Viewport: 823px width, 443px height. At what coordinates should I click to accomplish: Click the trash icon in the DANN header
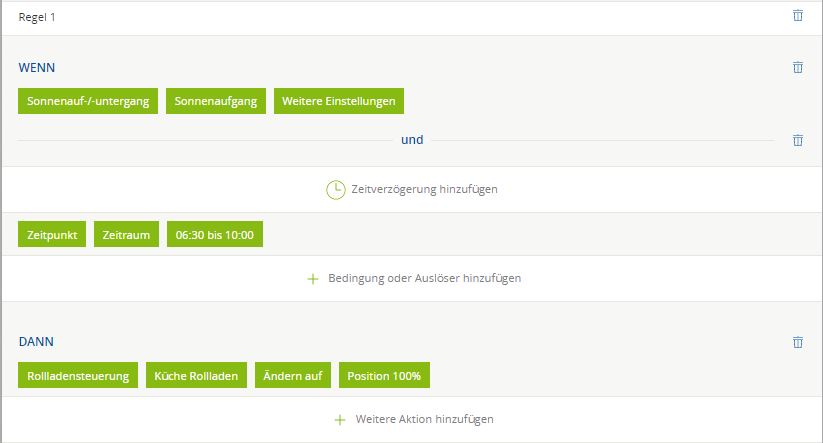click(797, 342)
